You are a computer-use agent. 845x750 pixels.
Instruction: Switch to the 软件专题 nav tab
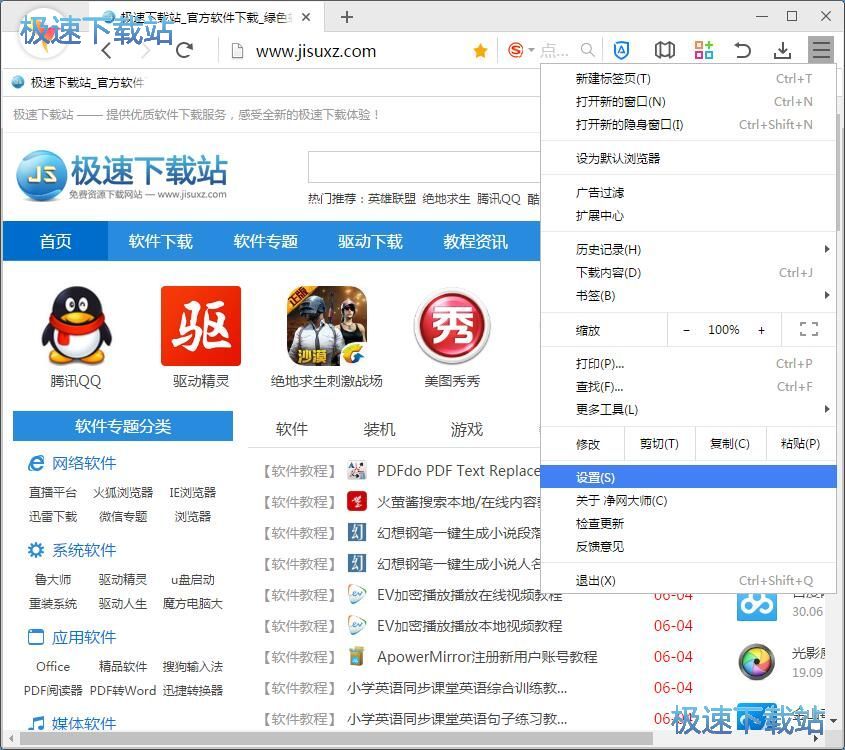click(x=266, y=241)
